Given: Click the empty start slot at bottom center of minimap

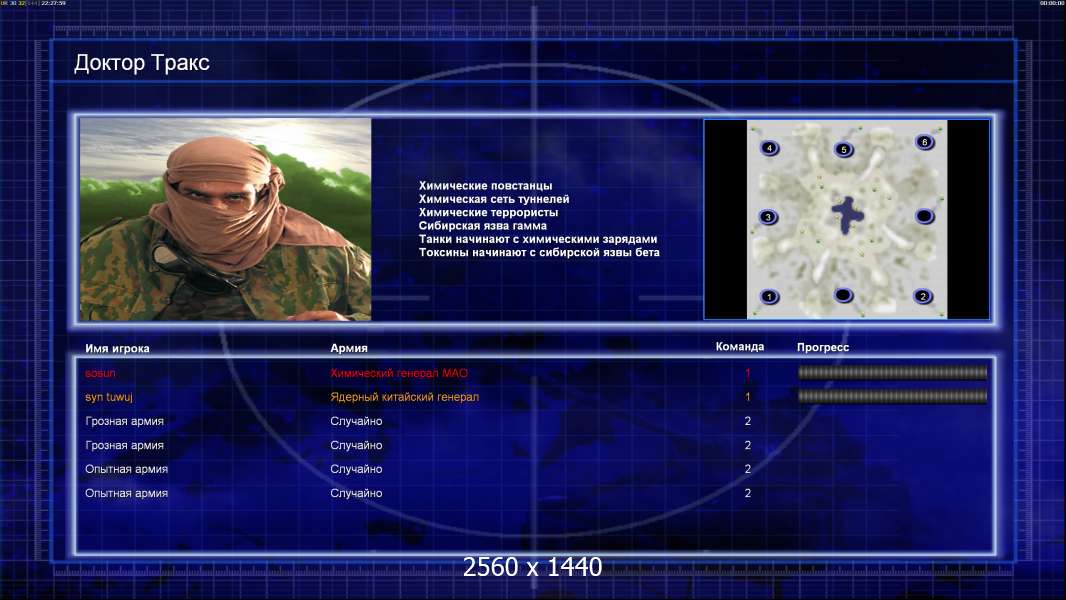Looking at the screenshot, I should [844, 295].
